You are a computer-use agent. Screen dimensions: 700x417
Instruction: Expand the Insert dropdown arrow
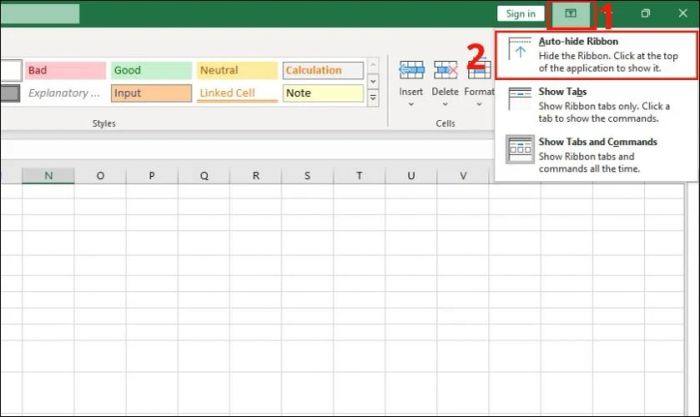(411, 104)
